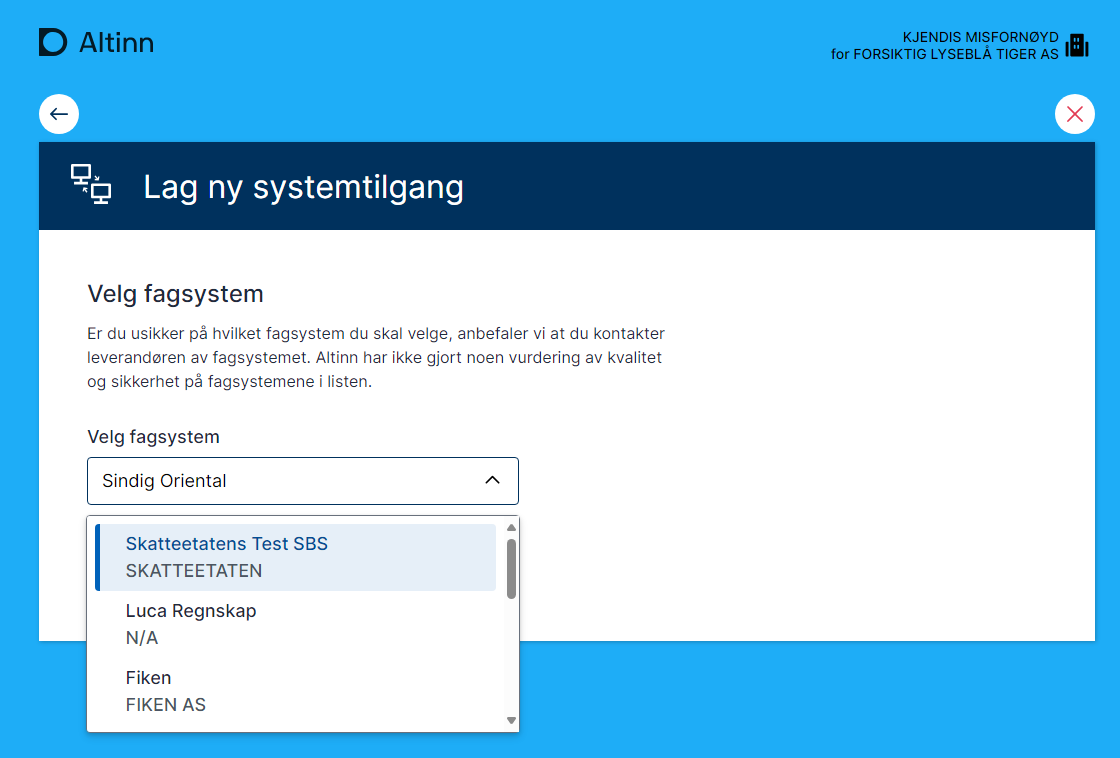Collapse the fagsystem dropdown with the chevron
This screenshot has height=758, width=1120.
pos(492,481)
